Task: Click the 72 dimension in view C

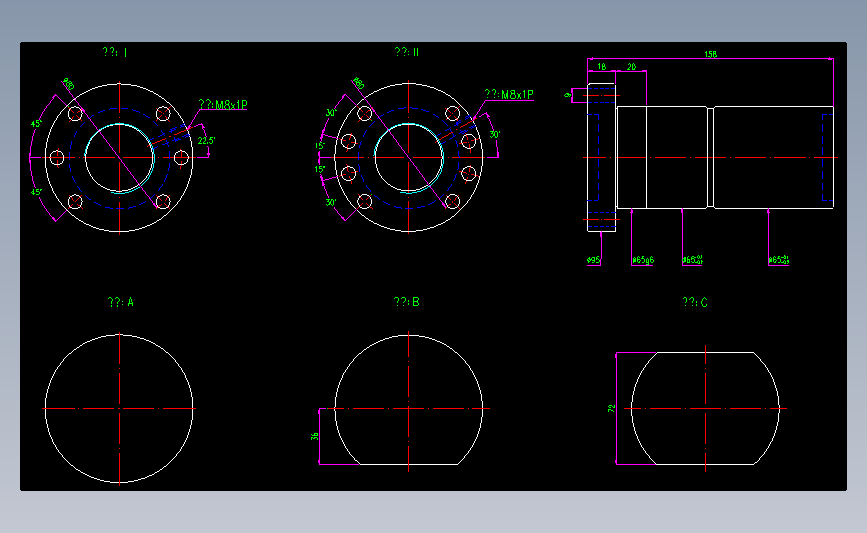Action: click(x=612, y=409)
